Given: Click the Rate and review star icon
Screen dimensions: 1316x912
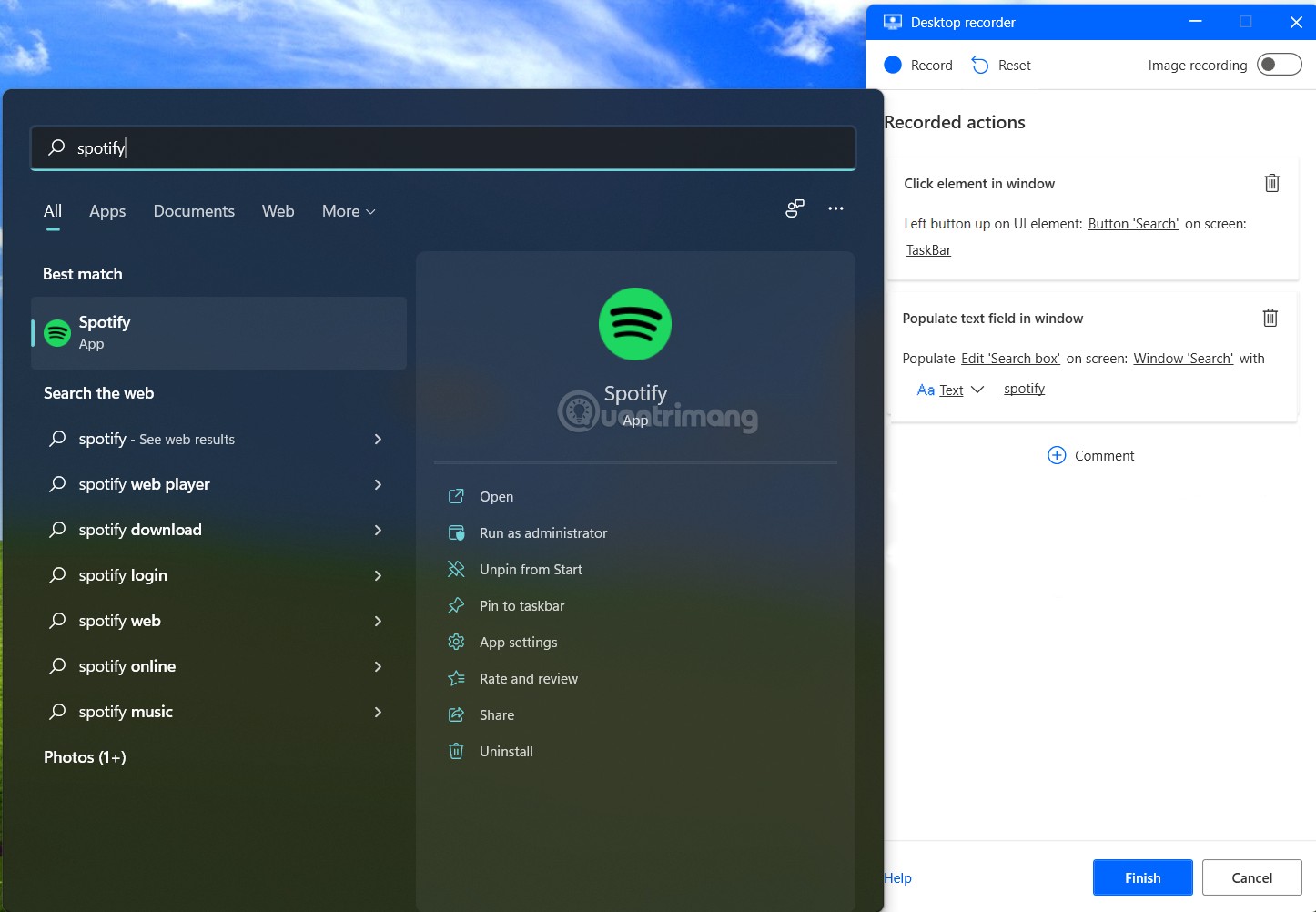Looking at the screenshot, I should point(456,678).
